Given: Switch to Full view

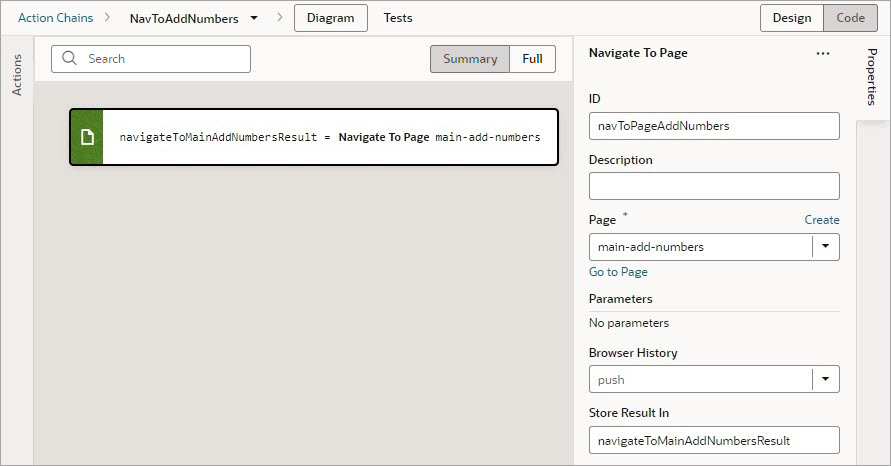Looking at the screenshot, I should click(532, 59).
